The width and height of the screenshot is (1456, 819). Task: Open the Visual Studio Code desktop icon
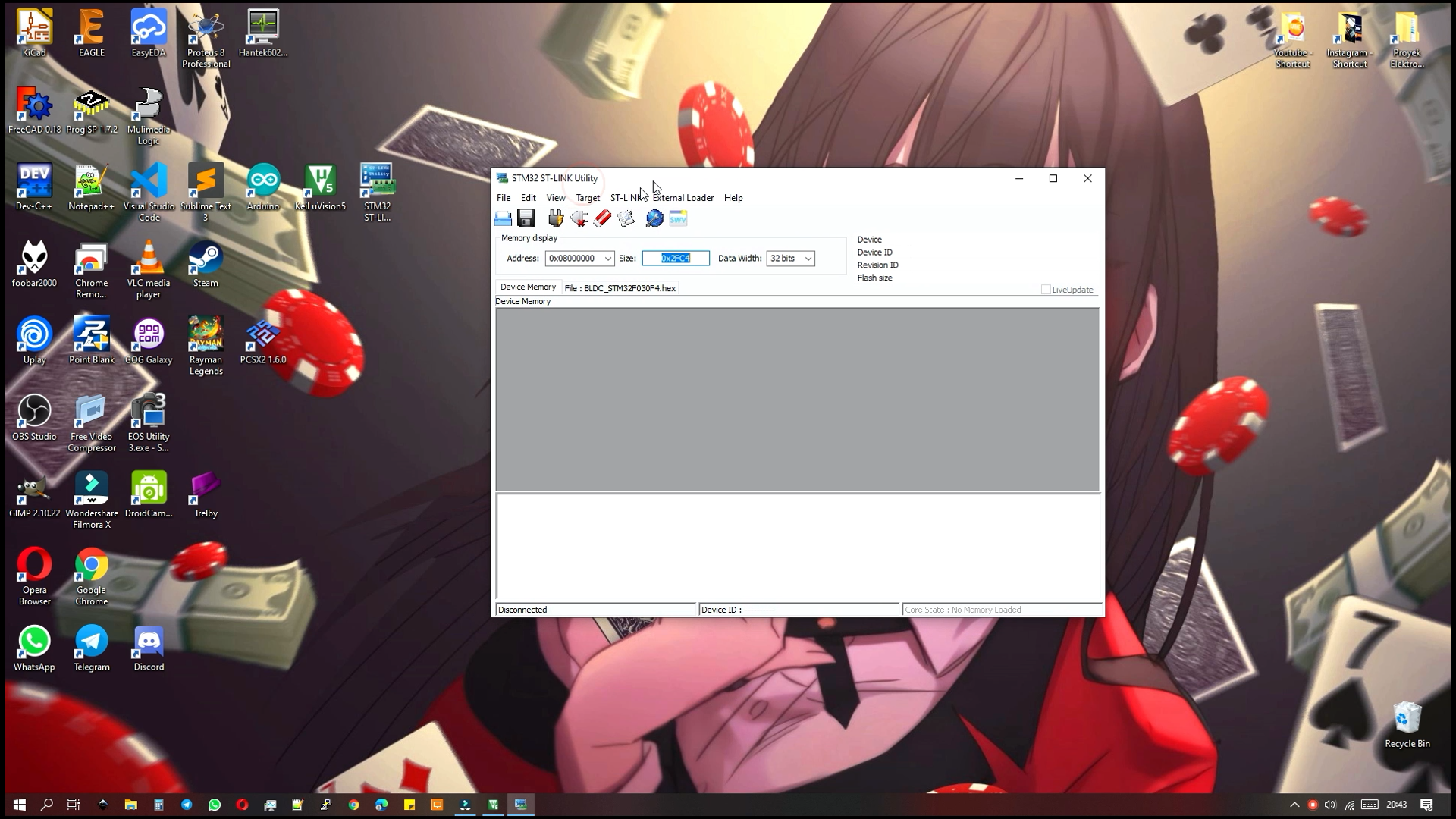click(149, 193)
